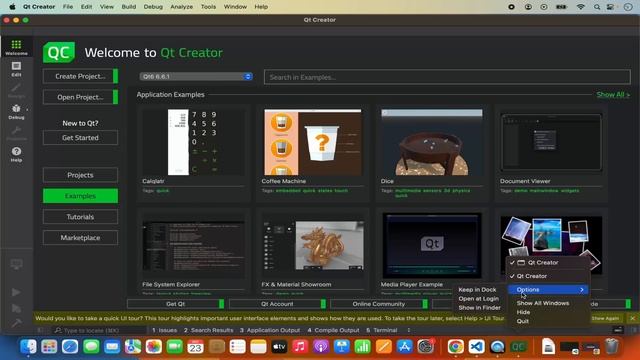
Task: Open Apple TV app in the Dock
Action: (x=279, y=347)
